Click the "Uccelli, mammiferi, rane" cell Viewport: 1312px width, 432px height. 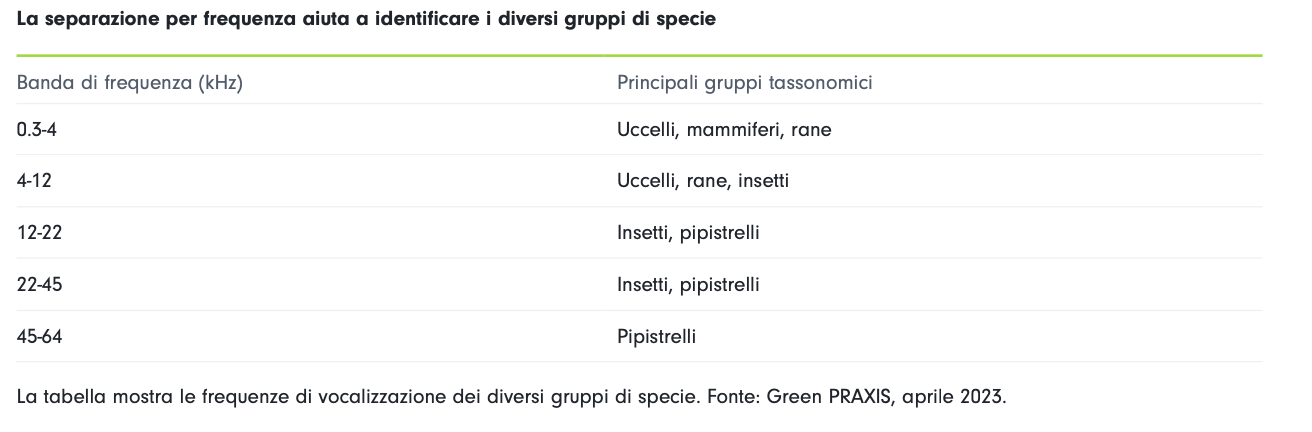tap(724, 130)
